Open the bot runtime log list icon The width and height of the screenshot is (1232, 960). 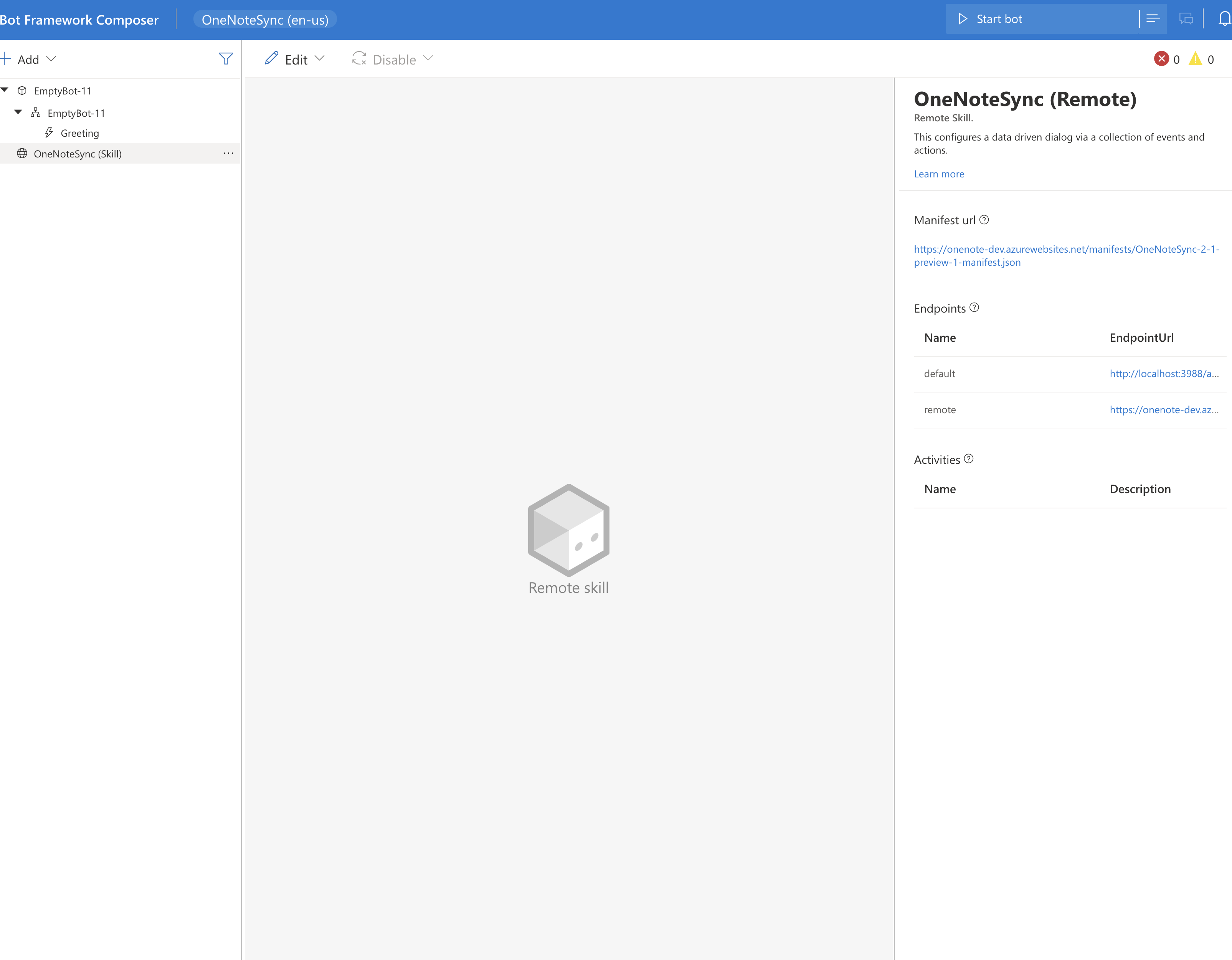1153,19
